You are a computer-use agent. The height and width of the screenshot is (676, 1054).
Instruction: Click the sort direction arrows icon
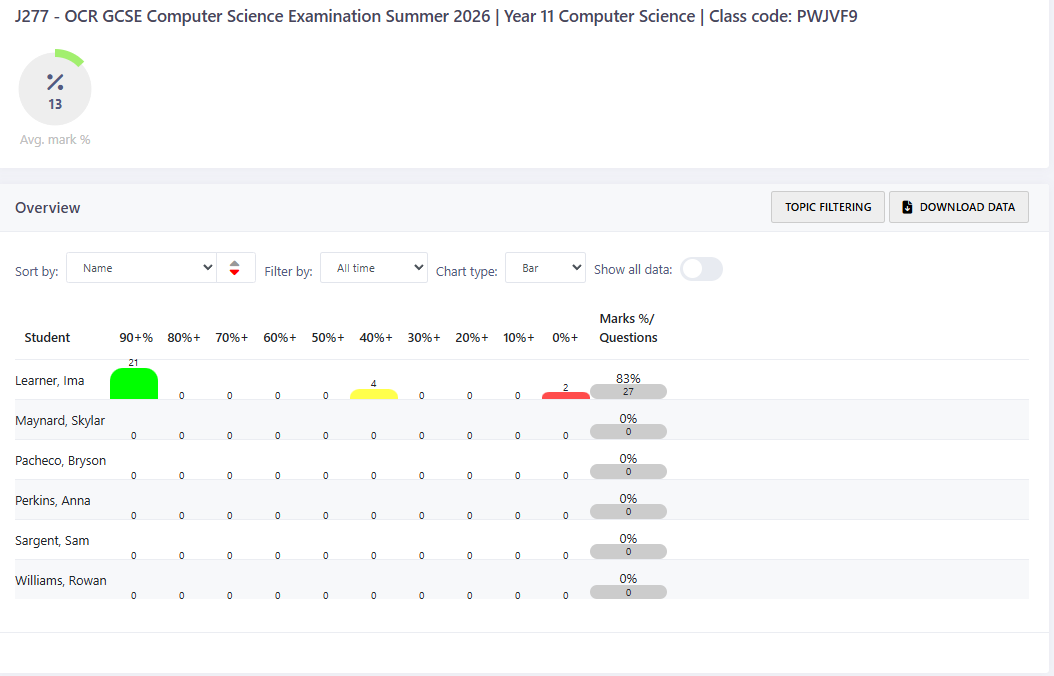235,268
